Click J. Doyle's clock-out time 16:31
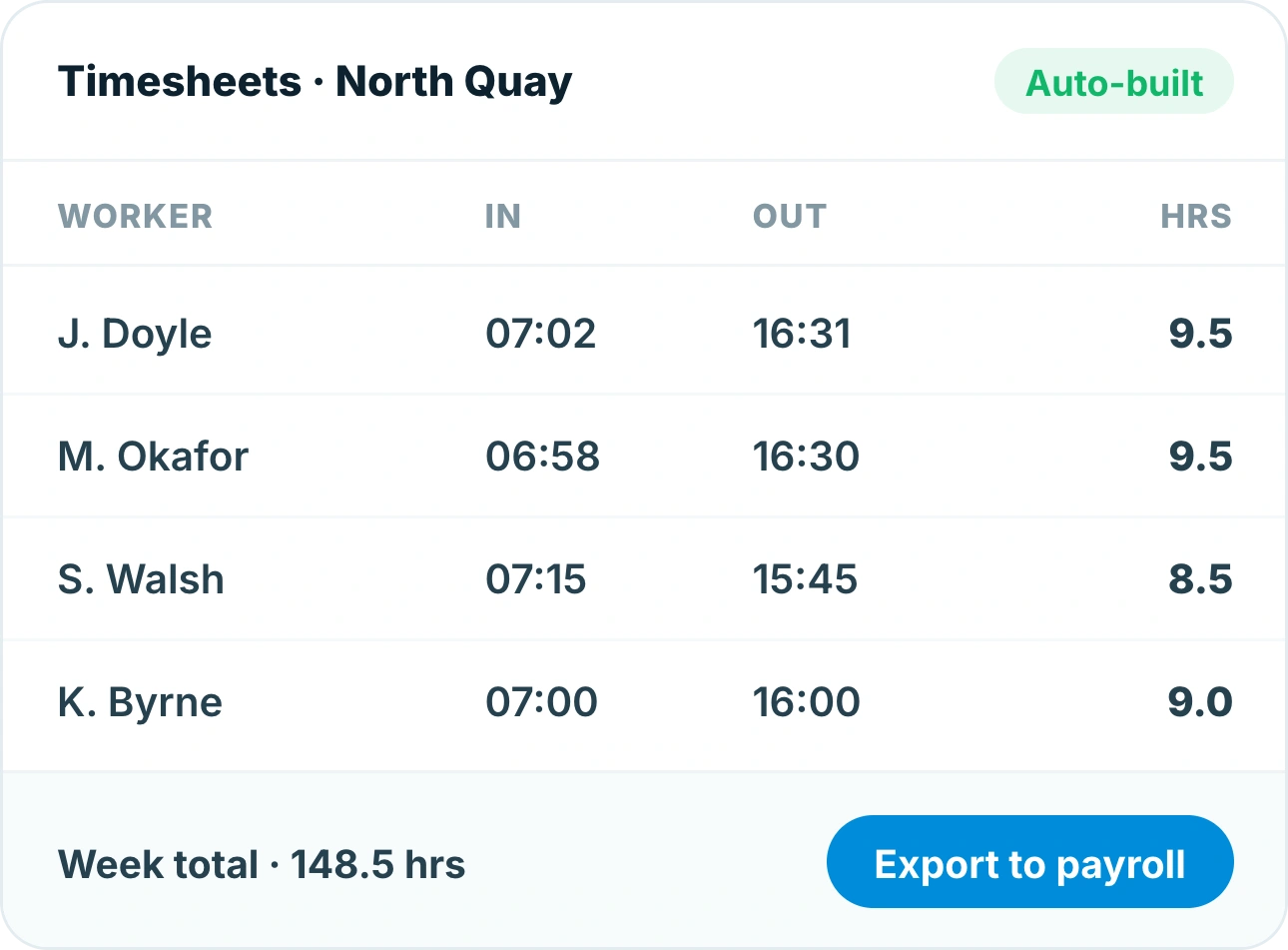The height and width of the screenshot is (950, 1288). pyautogui.click(x=802, y=334)
